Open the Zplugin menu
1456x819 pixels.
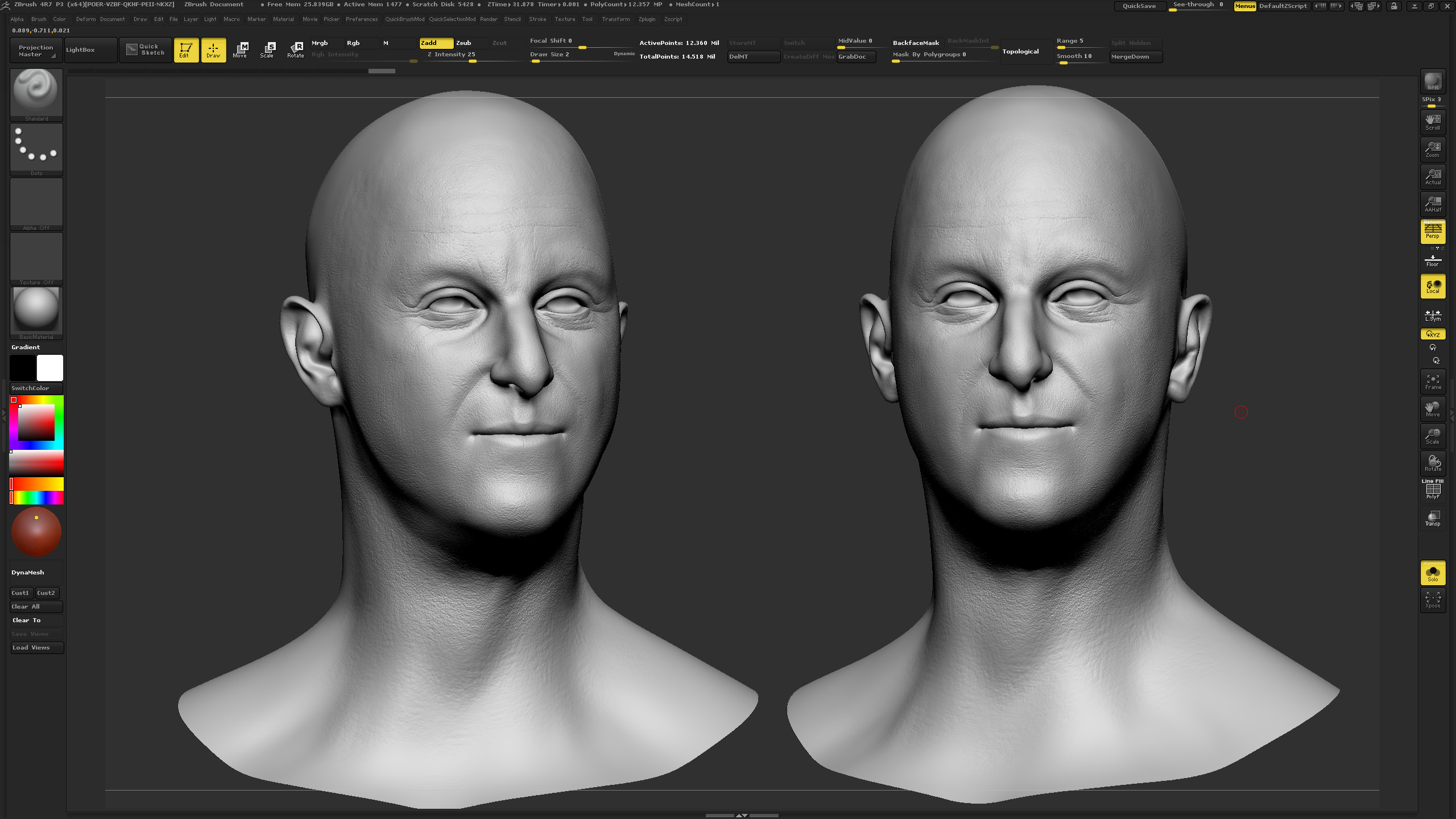(x=647, y=19)
